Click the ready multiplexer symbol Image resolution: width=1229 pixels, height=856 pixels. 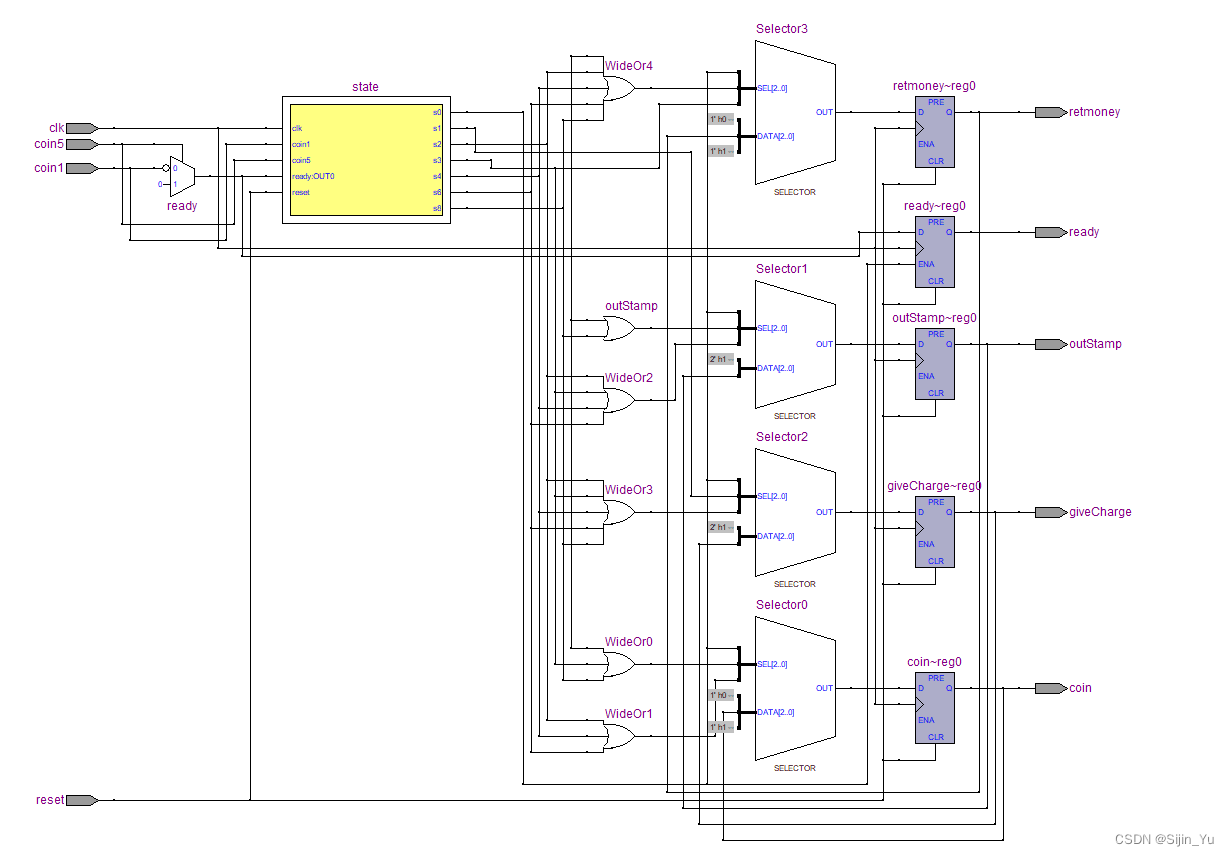(182, 176)
